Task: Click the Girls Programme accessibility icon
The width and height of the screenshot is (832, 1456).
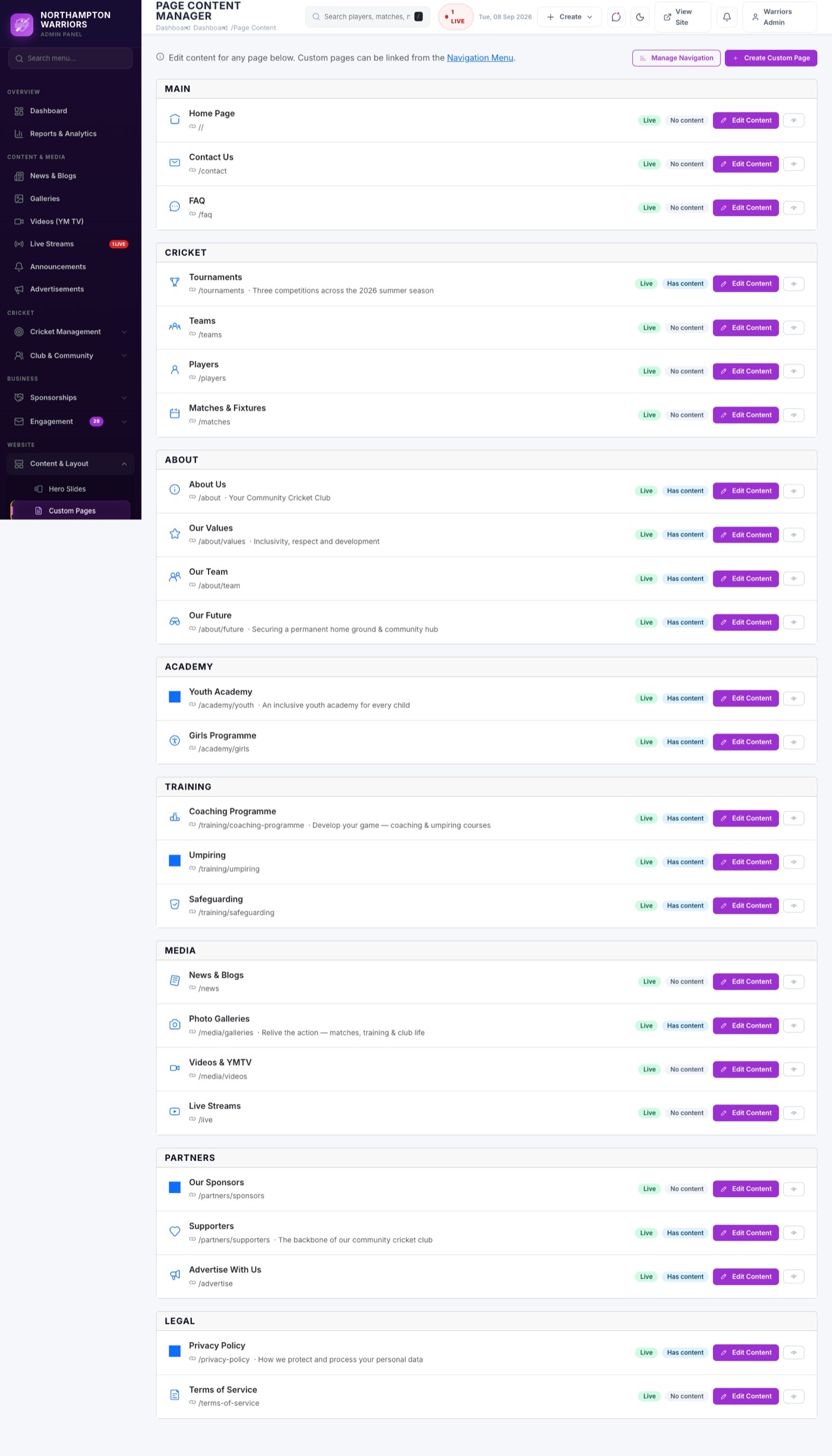Action: 175,740
